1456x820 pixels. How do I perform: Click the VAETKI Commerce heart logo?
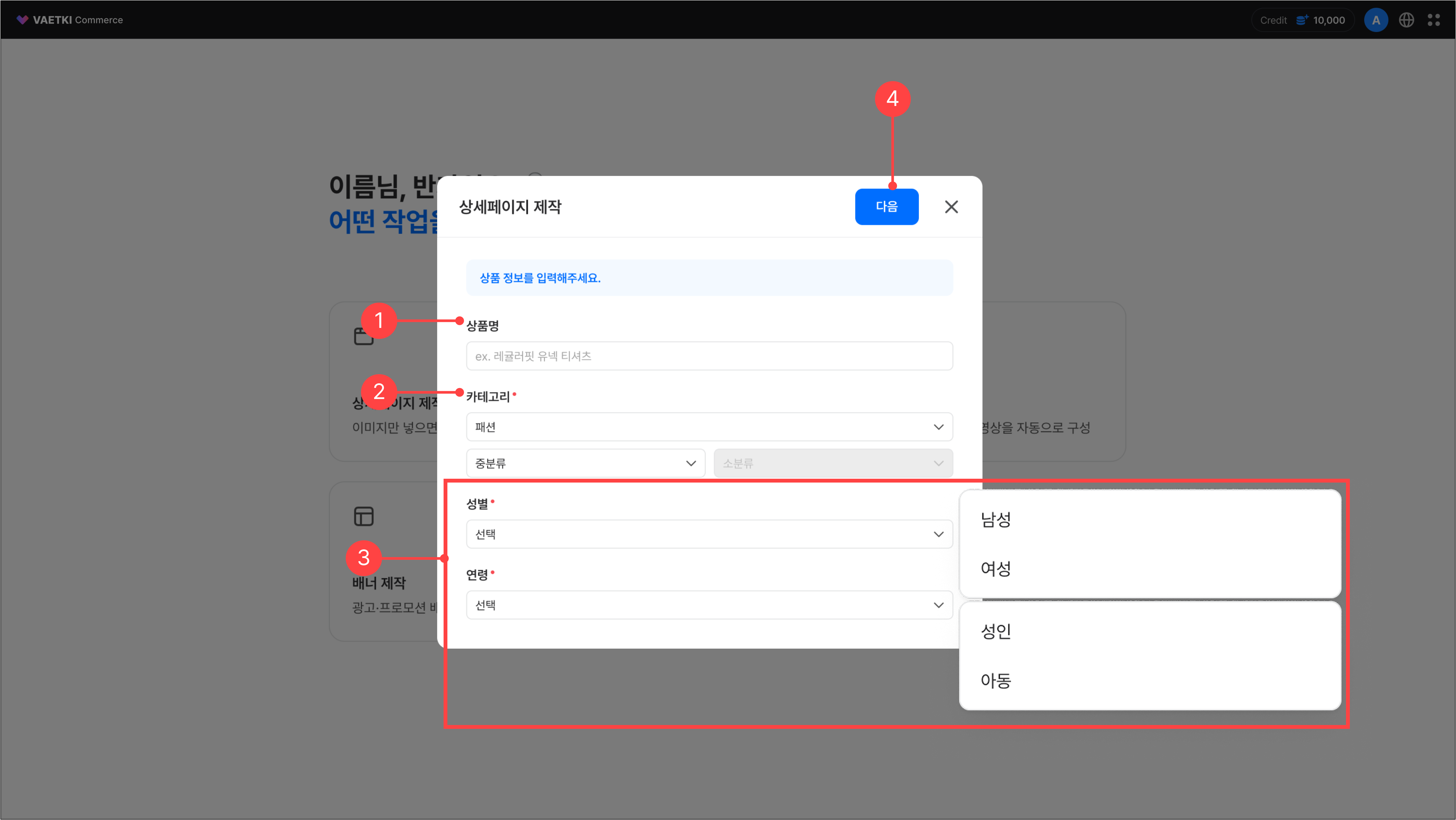pos(22,20)
